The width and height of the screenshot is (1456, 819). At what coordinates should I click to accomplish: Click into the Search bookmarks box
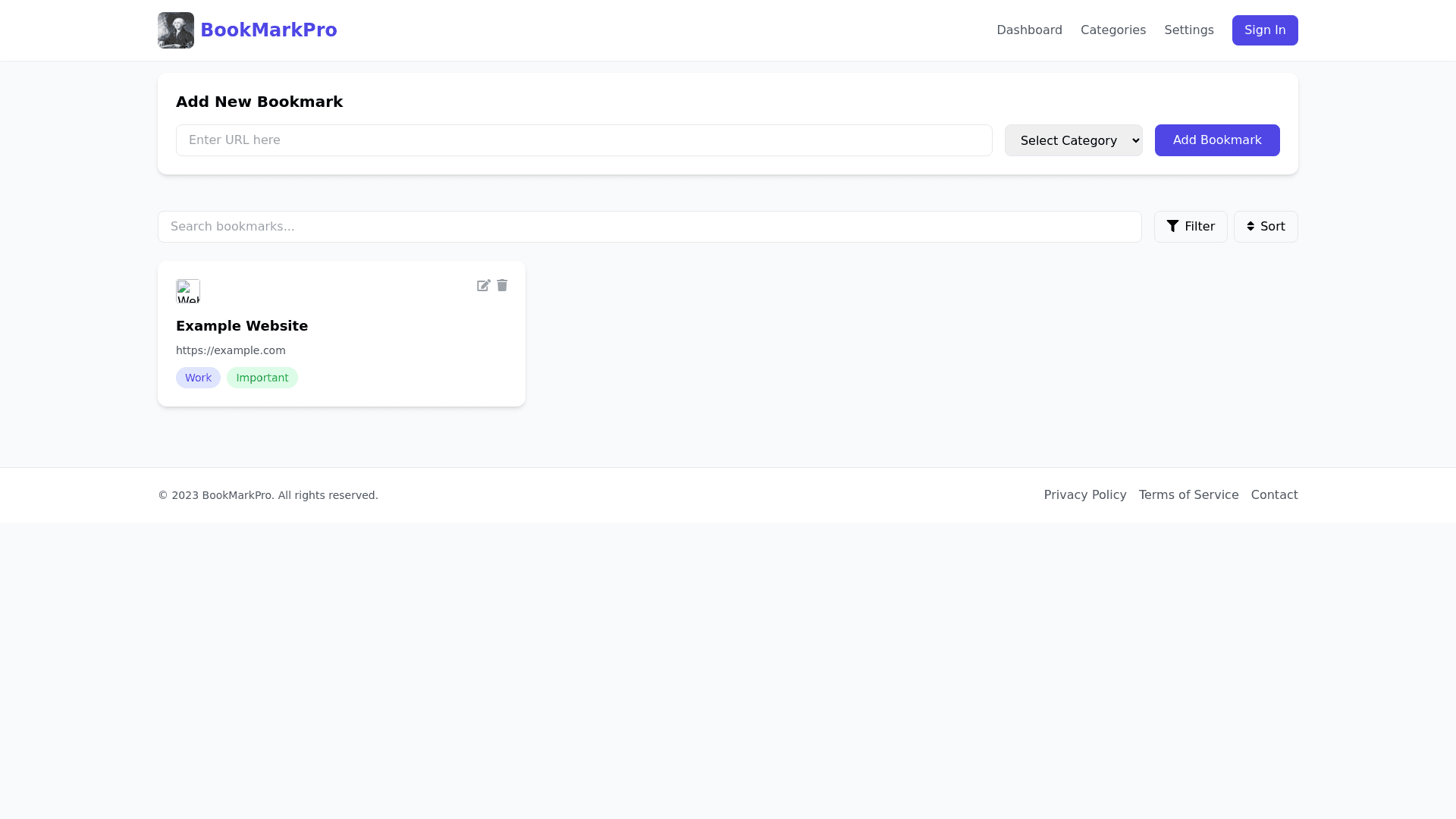pos(649,227)
